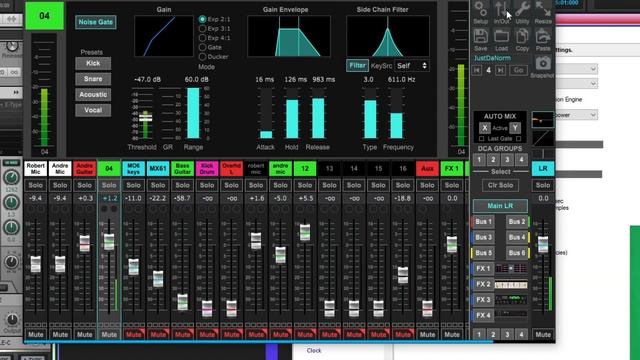This screenshot has width=640, height=360.
Task: Load the Vocal gate preset
Action: tap(93, 110)
